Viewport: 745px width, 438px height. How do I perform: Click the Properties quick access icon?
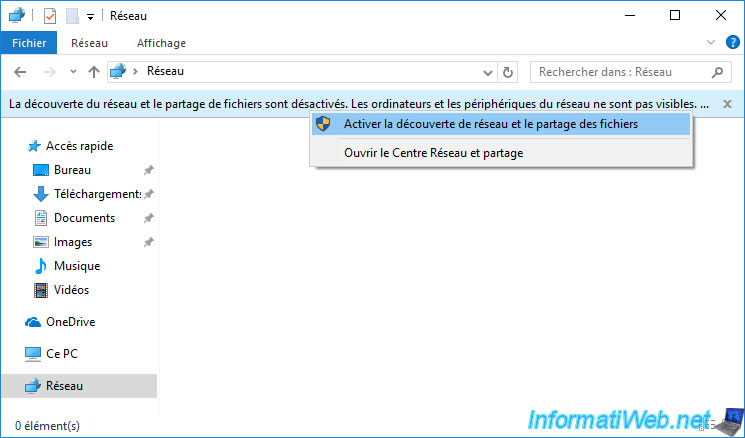[x=50, y=16]
